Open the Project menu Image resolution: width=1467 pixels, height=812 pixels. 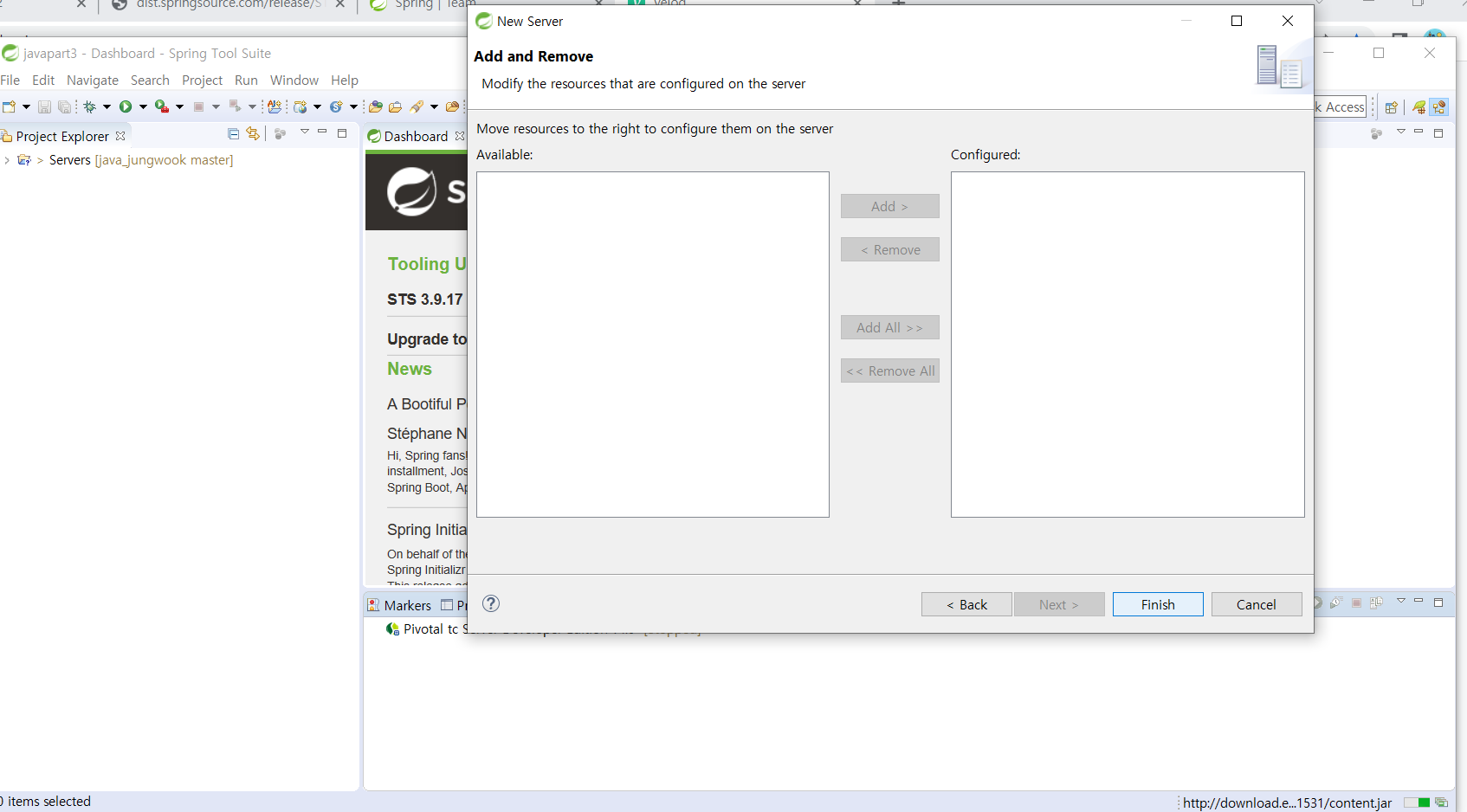tap(203, 80)
